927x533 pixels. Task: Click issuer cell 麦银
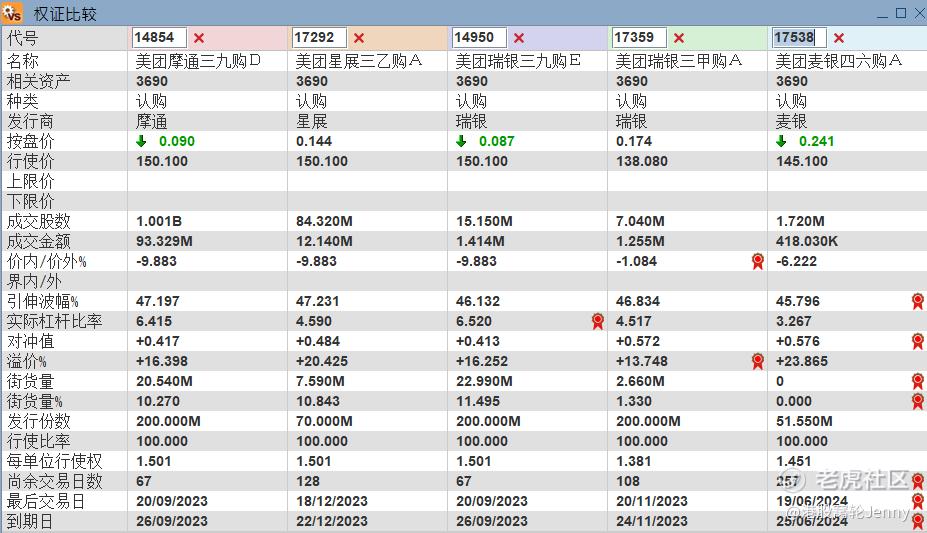pyautogui.click(x=791, y=122)
